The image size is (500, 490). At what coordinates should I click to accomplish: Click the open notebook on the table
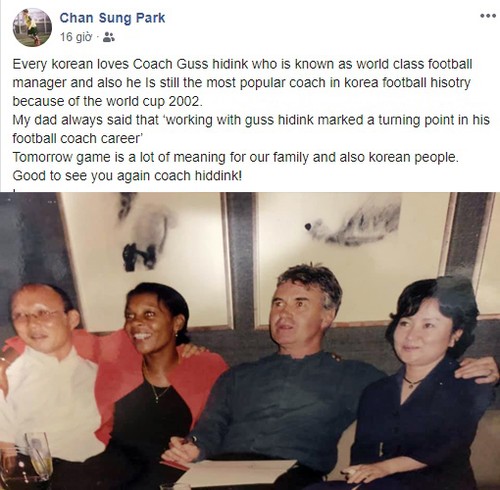[x=235, y=475]
